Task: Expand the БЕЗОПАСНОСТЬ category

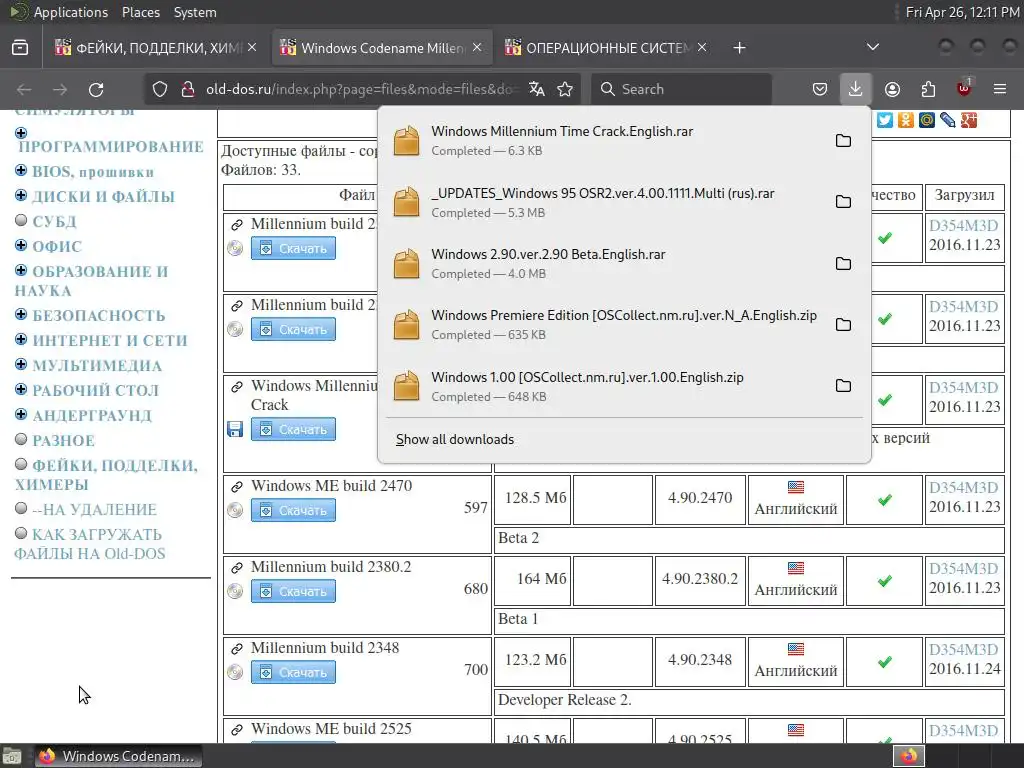Action: coord(21,314)
